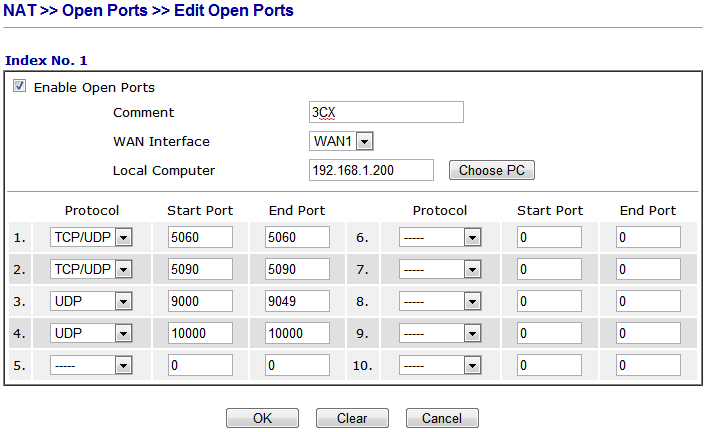This screenshot has width=705, height=432.
Task: Open row 2 protocol dropdown
Action: point(91,269)
